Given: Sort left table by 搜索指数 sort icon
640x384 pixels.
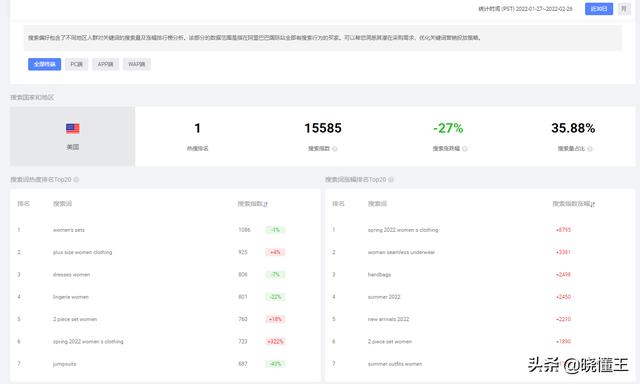Looking at the screenshot, I should pyautogui.click(x=265, y=204).
